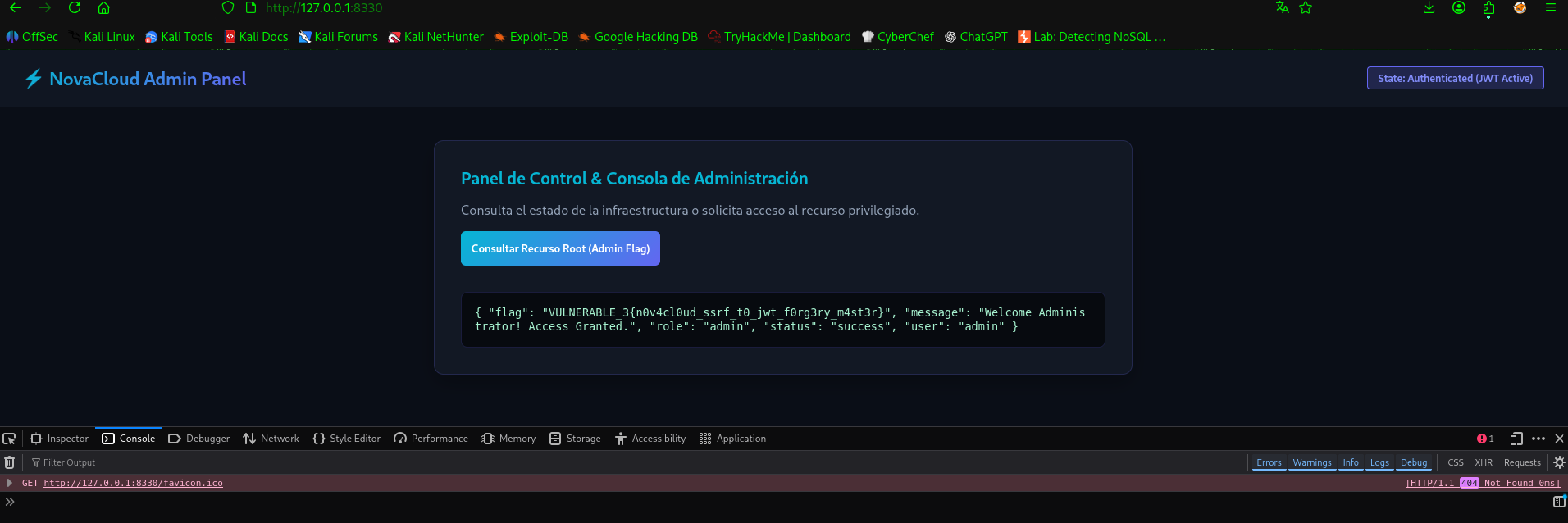
Task: Switch to the Debugger tab
Action: [199, 439]
